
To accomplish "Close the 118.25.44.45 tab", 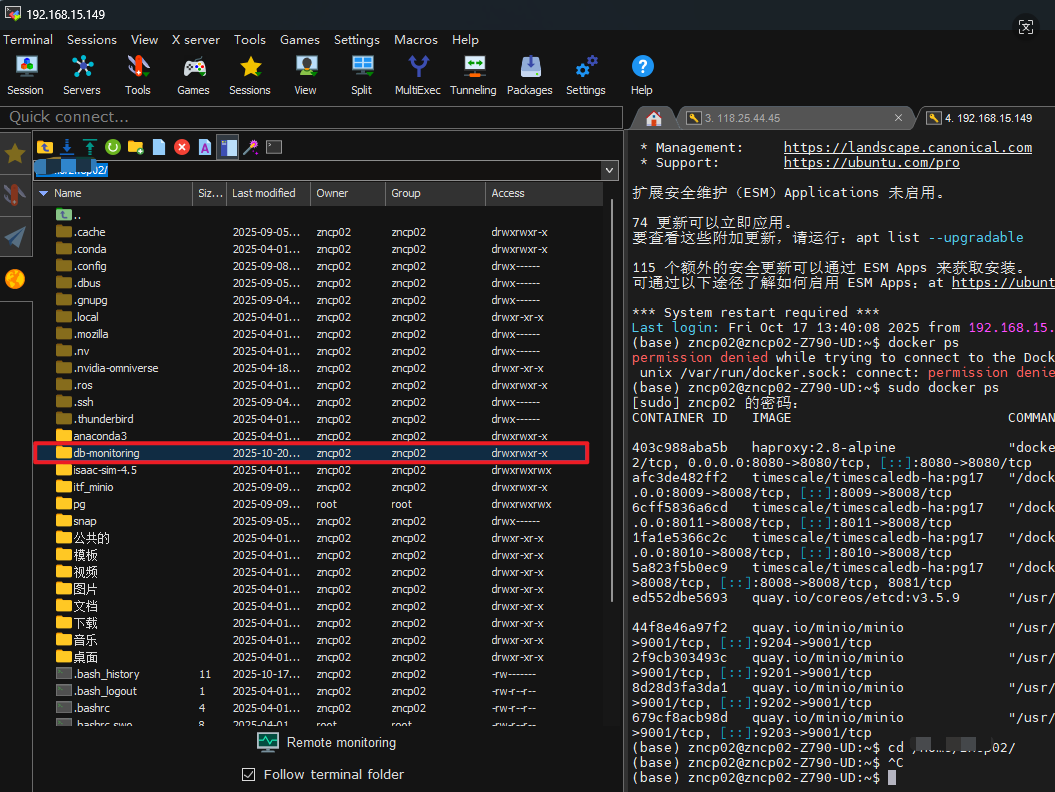I will 898,118.
